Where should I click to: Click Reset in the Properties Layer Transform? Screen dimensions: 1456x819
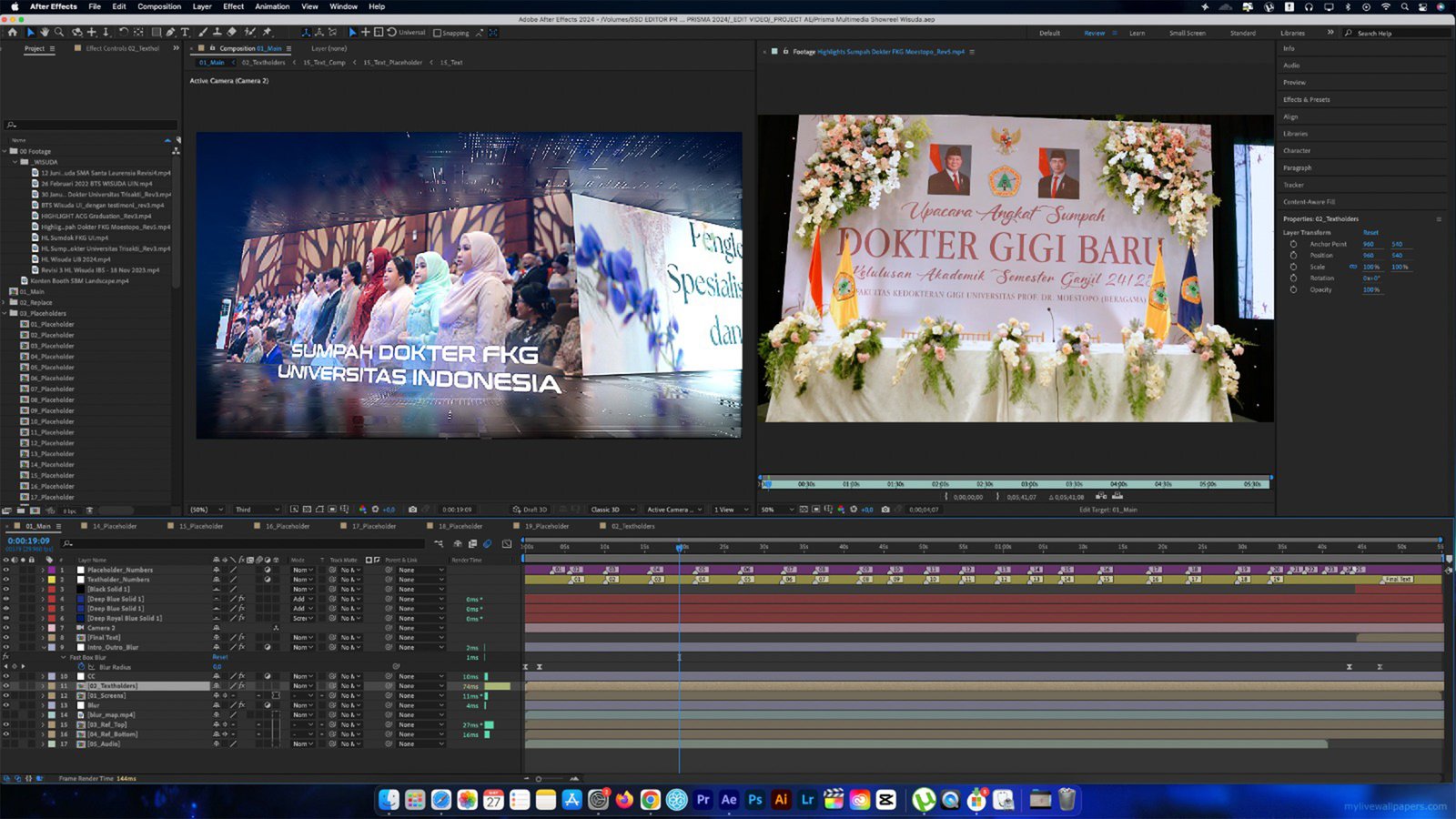[x=1370, y=232]
